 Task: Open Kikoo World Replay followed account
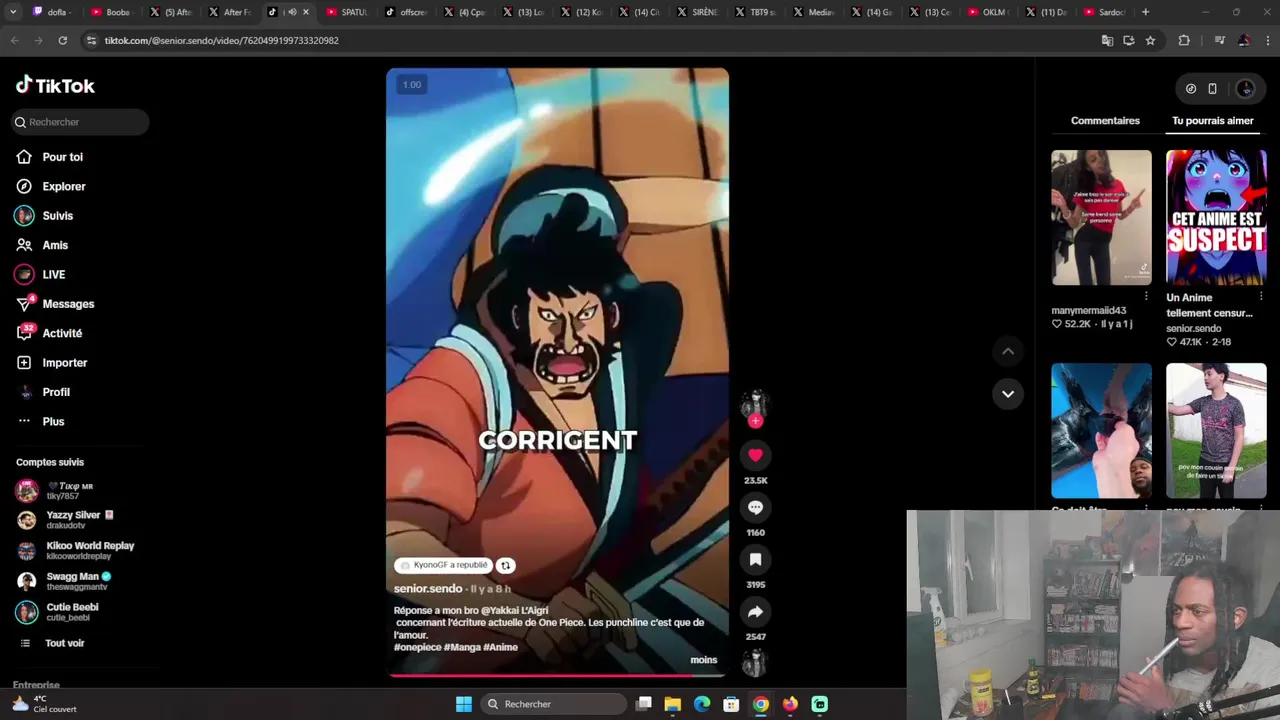click(75, 550)
